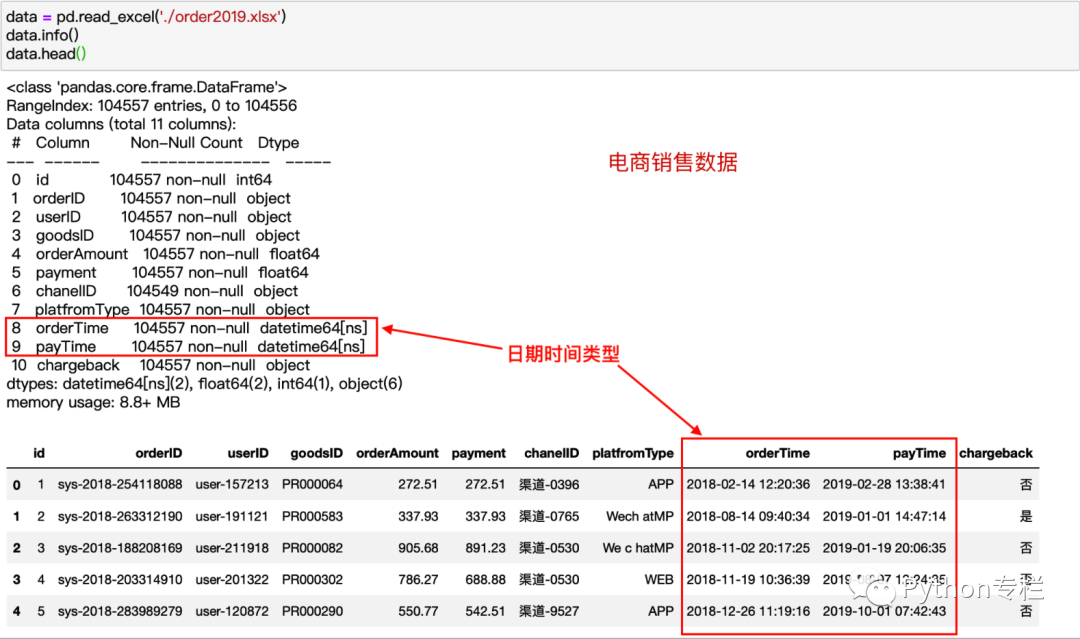The image size is (1080, 639).
Task: Click the chanelID column header
Action: (552, 453)
